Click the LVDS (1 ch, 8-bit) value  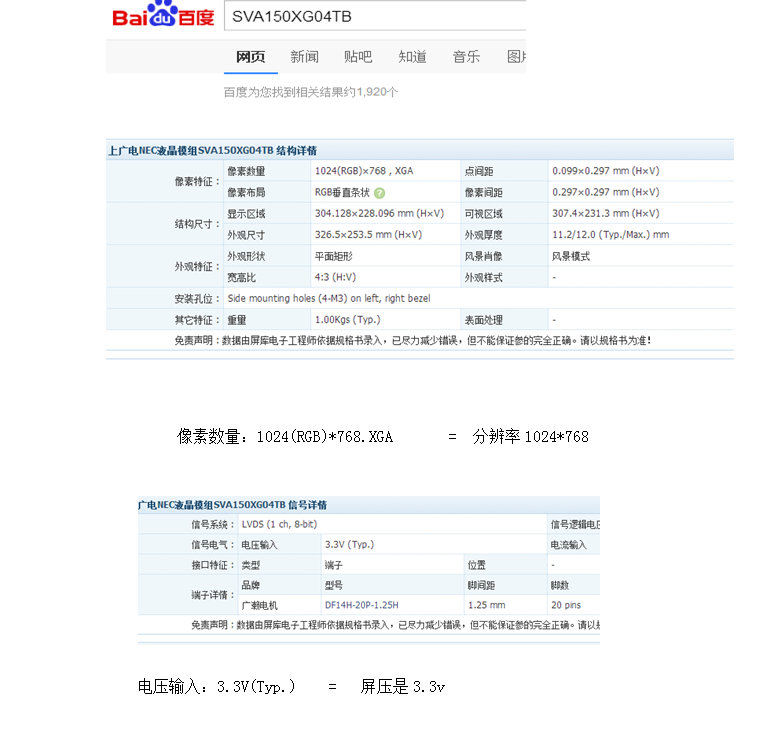(x=279, y=524)
